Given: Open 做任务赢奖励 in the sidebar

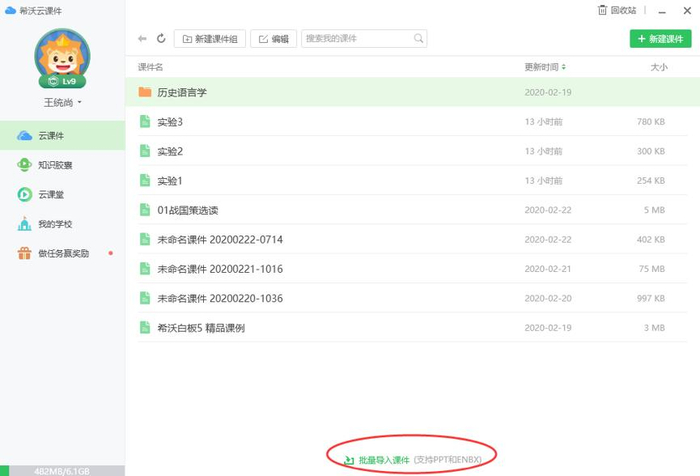Looking at the screenshot, I should pyautogui.click(x=62, y=253).
